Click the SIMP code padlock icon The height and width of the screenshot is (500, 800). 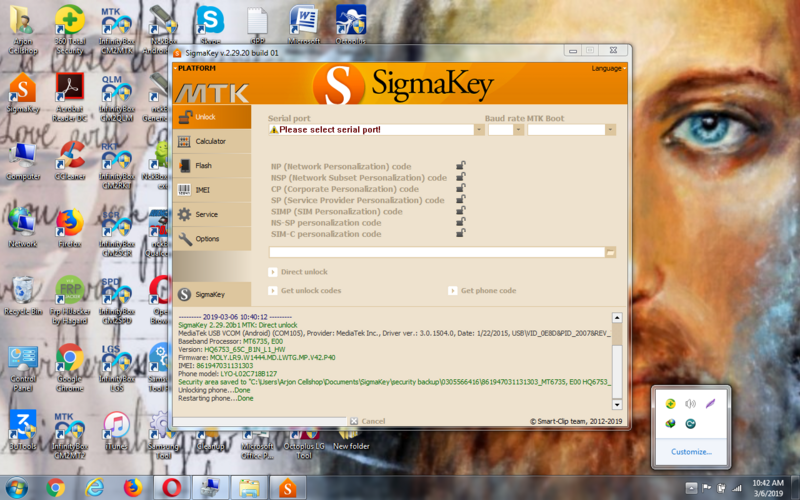(460, 211)
